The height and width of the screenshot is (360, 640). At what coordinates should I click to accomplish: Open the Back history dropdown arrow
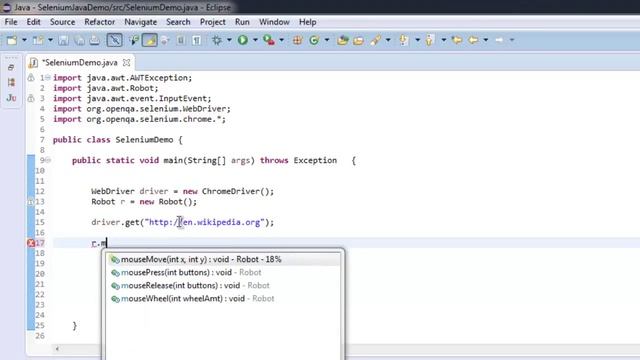click(486, 40)
